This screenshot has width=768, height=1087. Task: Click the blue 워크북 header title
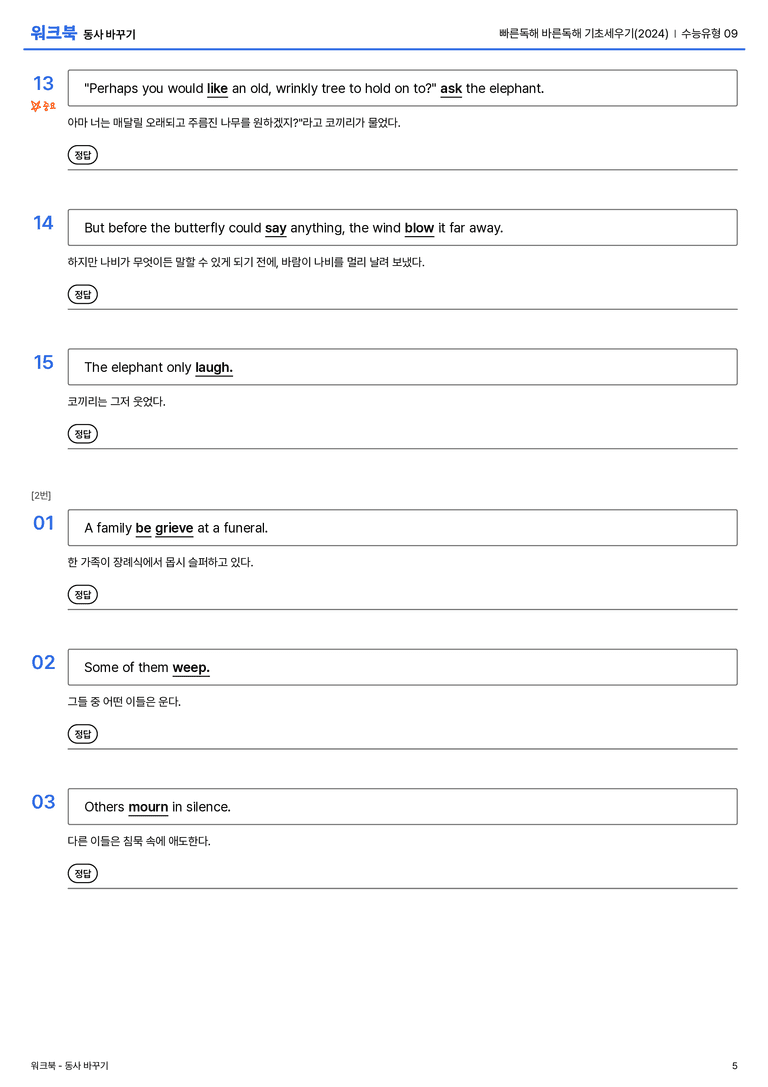53,33
